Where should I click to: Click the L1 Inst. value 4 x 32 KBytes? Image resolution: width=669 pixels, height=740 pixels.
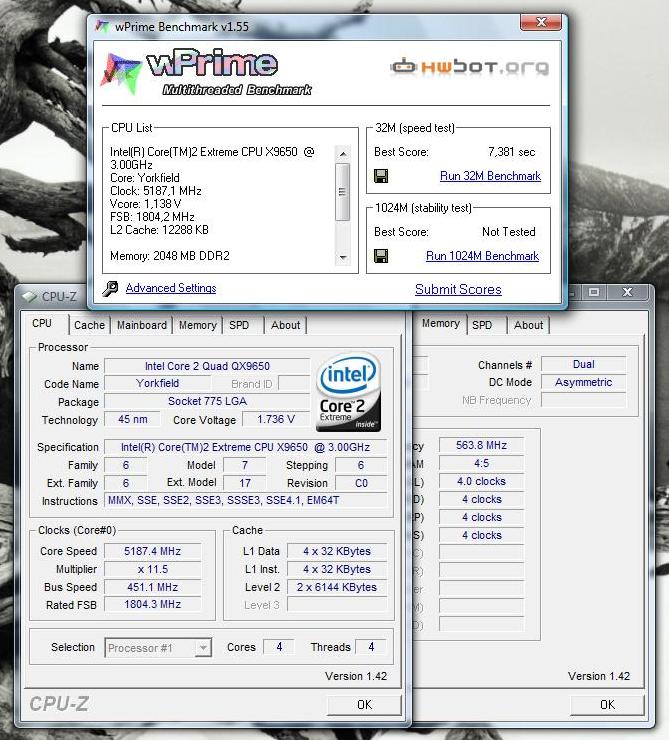point(337,569)
